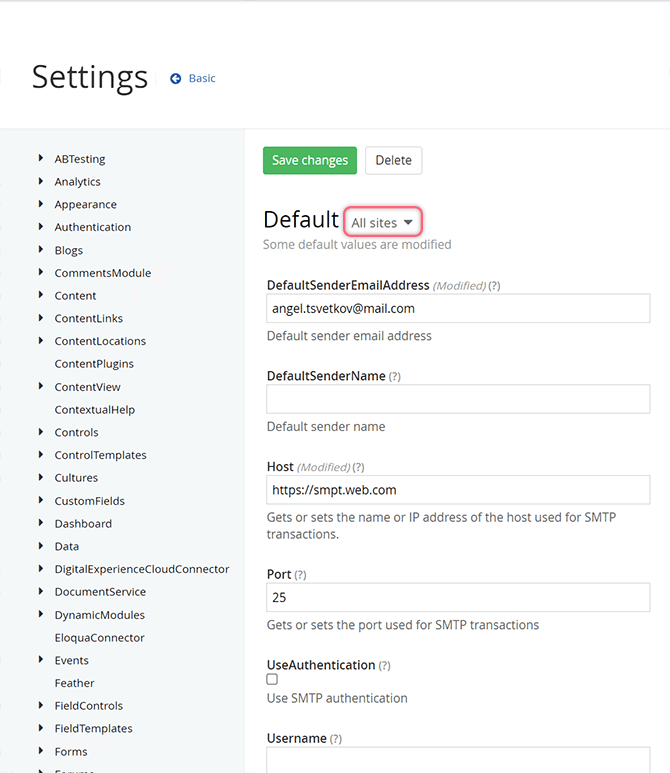Image resolution: width=670 pixels, height=773 pixels.
Task: Go to Basic settings link
Action: (x=202, y=78)
